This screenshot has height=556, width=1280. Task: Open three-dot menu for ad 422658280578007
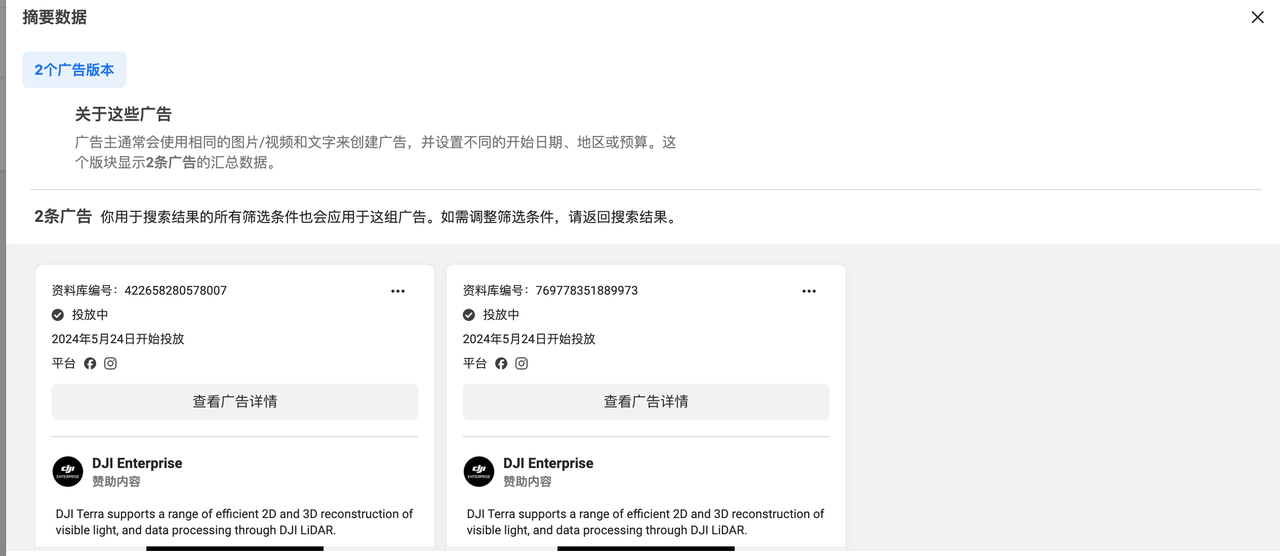tap(398, 291)
